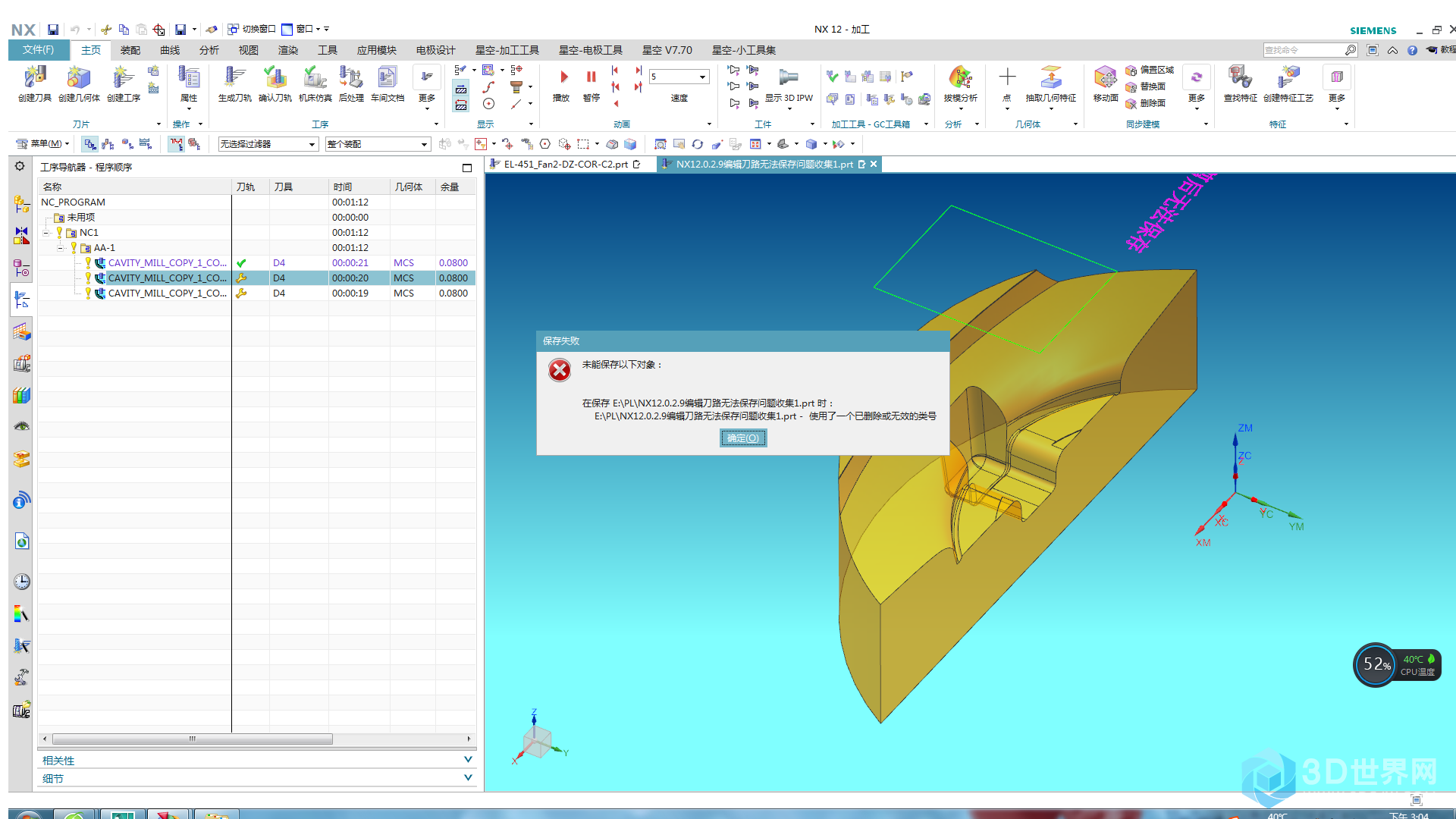This screenshot has width=1456, height=819.
Task: Click the help question mark icon
Action: [1412, 50]
